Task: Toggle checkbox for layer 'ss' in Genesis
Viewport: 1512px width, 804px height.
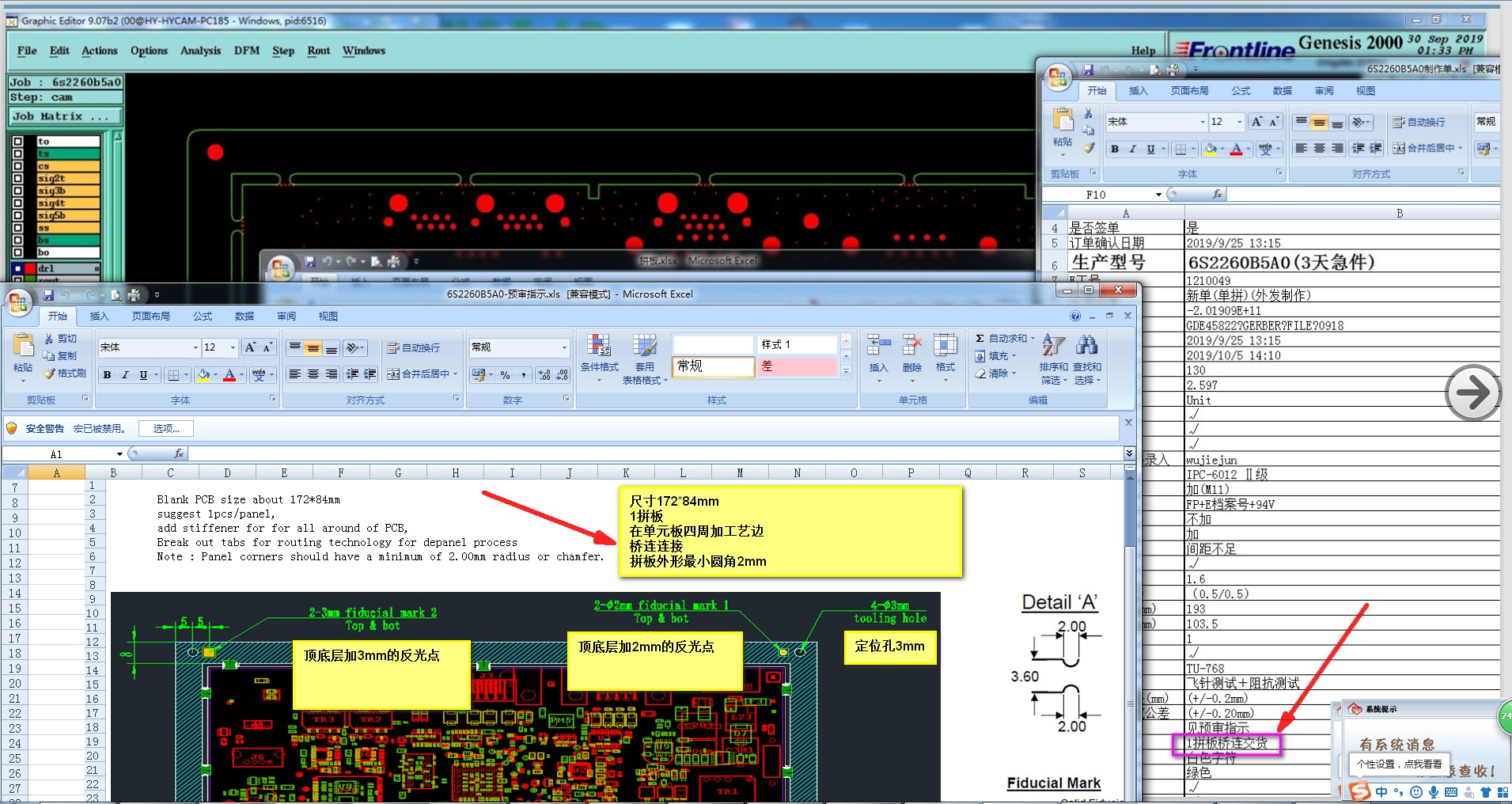Action: (18, 228)
